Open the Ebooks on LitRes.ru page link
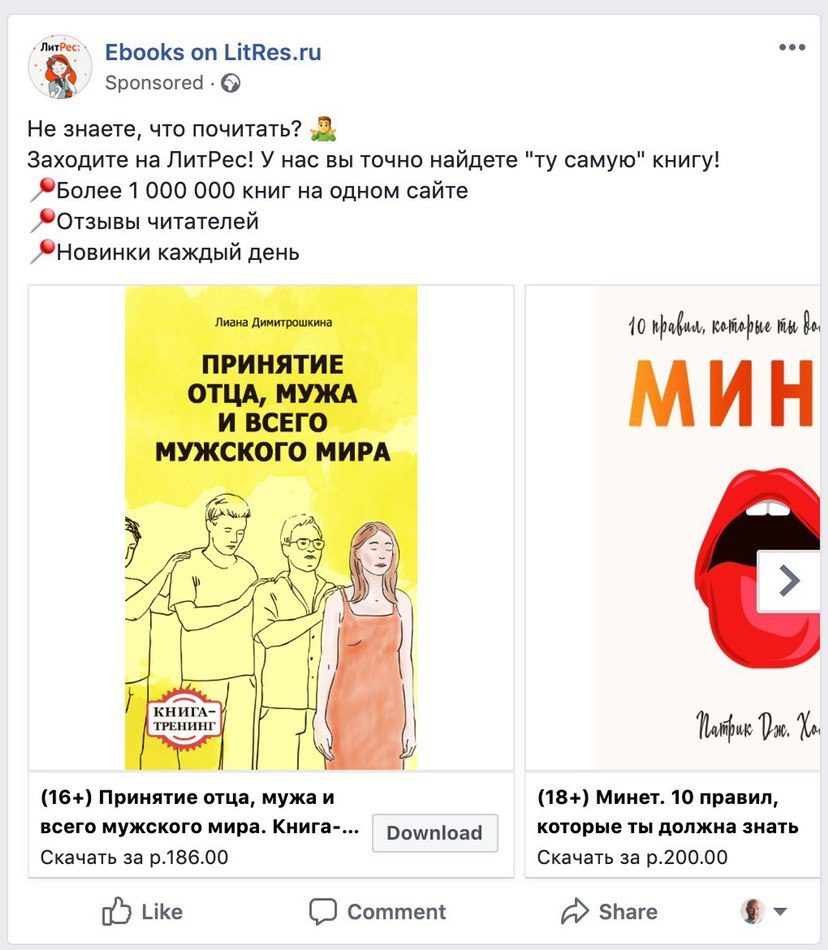 click(213, 52)
